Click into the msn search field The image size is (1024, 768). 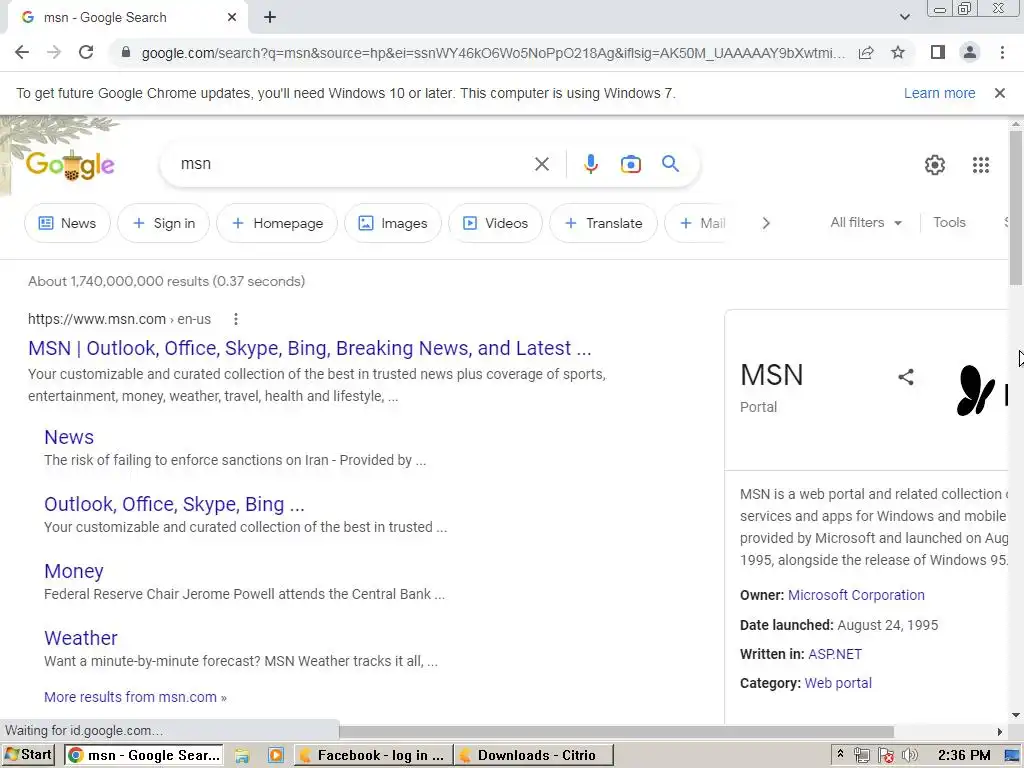point(353,164)
